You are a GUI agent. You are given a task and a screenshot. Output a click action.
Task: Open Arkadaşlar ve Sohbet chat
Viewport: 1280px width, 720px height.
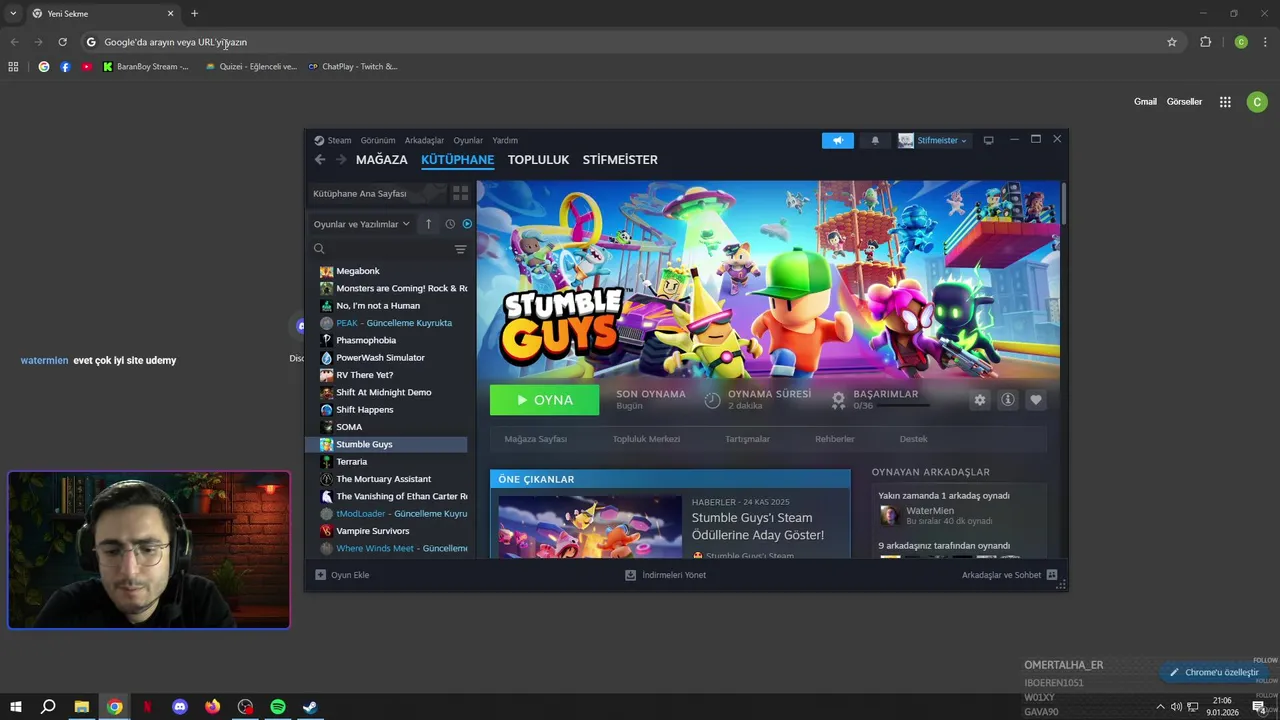1009,575
